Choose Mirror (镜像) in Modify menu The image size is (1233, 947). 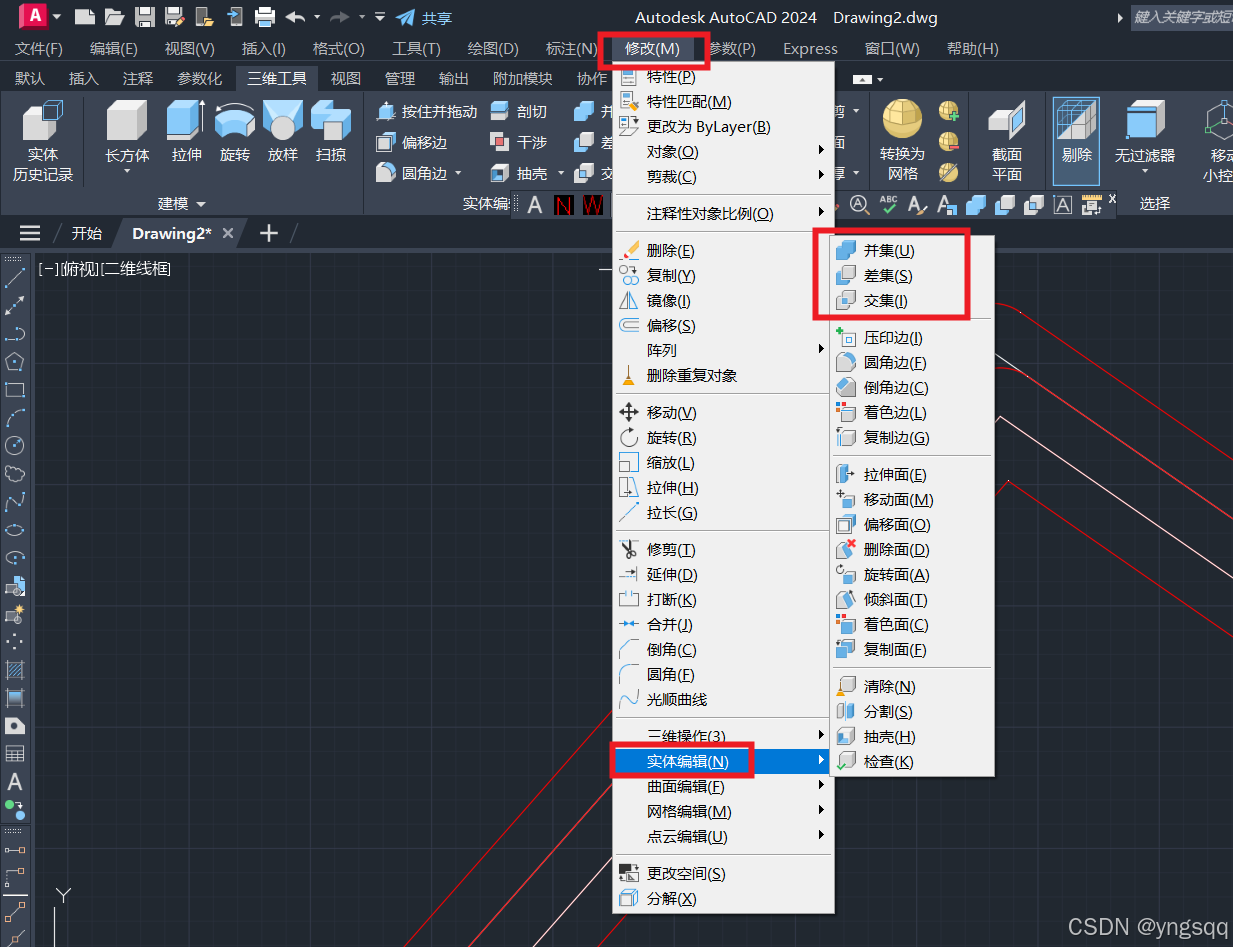(x=723, y=301)
